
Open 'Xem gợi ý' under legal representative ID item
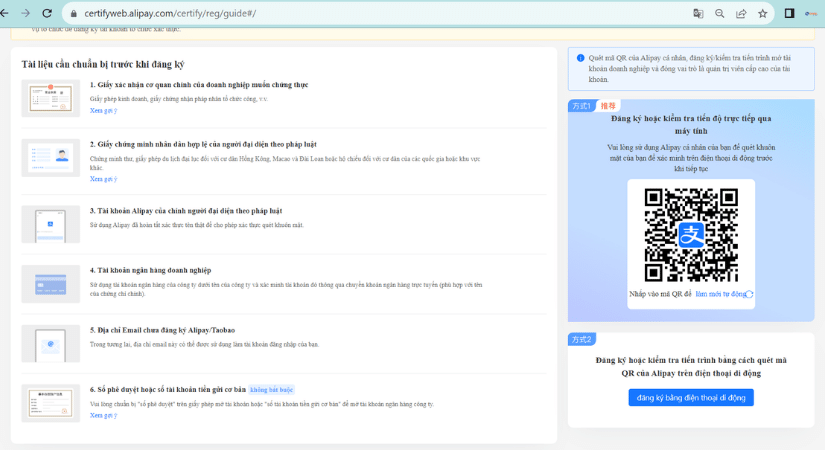tap(103, 179)
